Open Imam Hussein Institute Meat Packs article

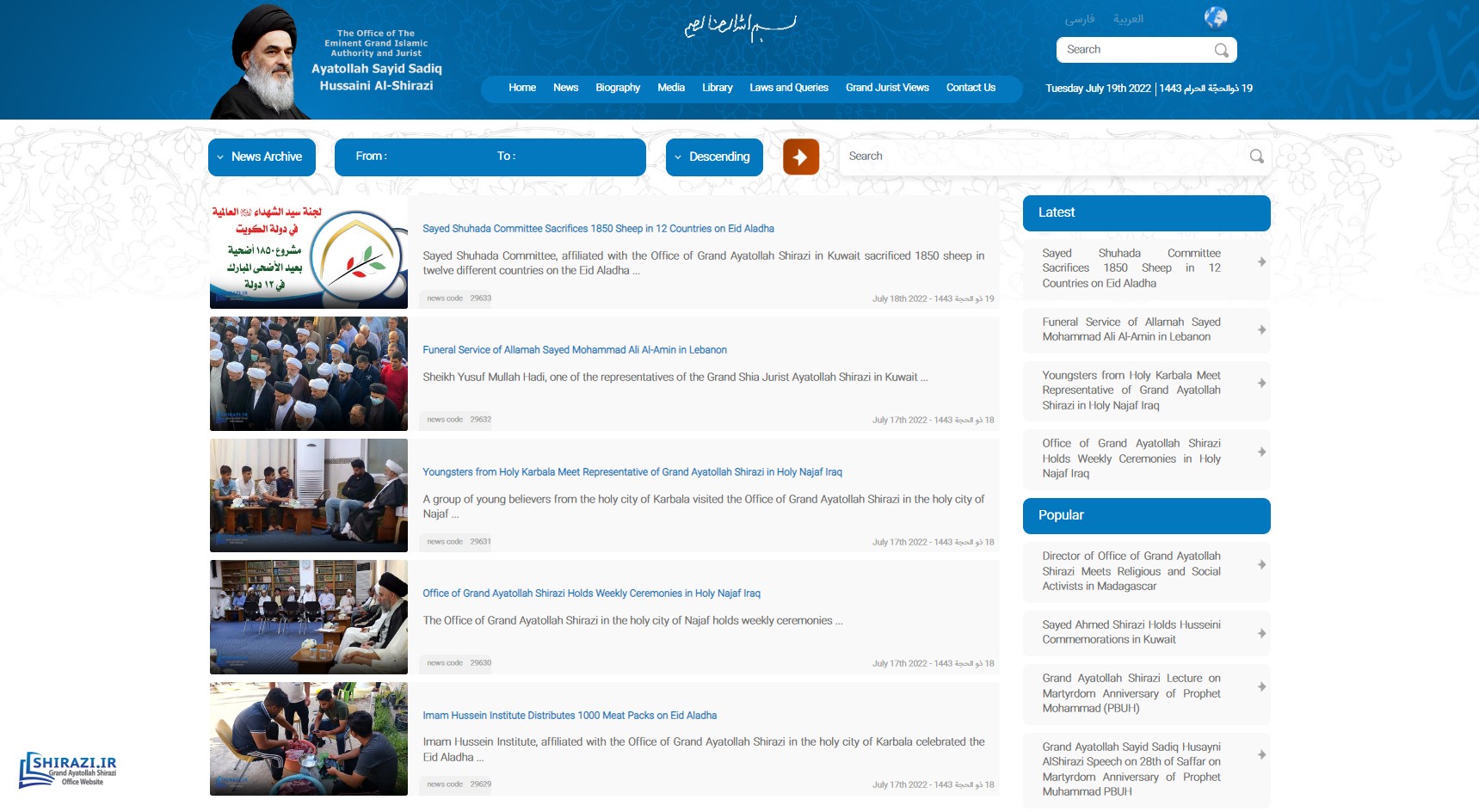tap(569, 716)
